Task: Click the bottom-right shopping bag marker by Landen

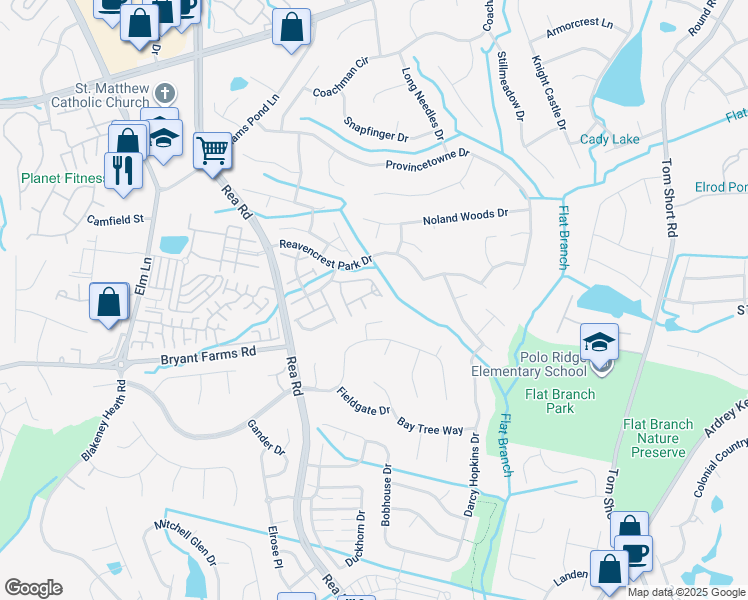Action: [x=610, y=571]
